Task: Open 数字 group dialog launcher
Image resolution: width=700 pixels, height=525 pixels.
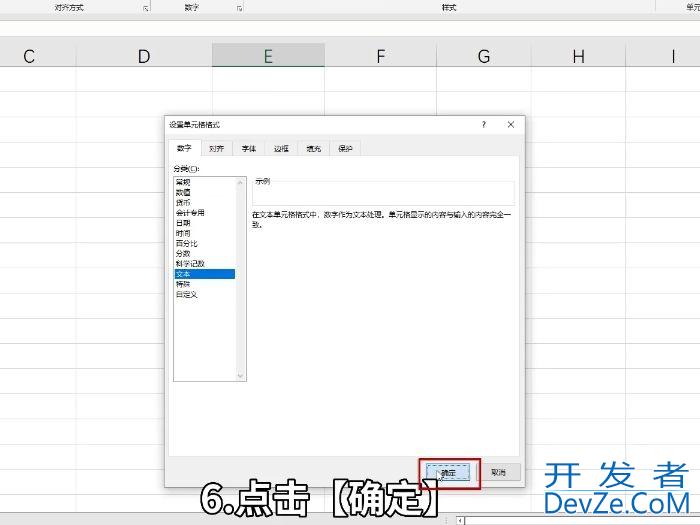Action: coord(240,8)
